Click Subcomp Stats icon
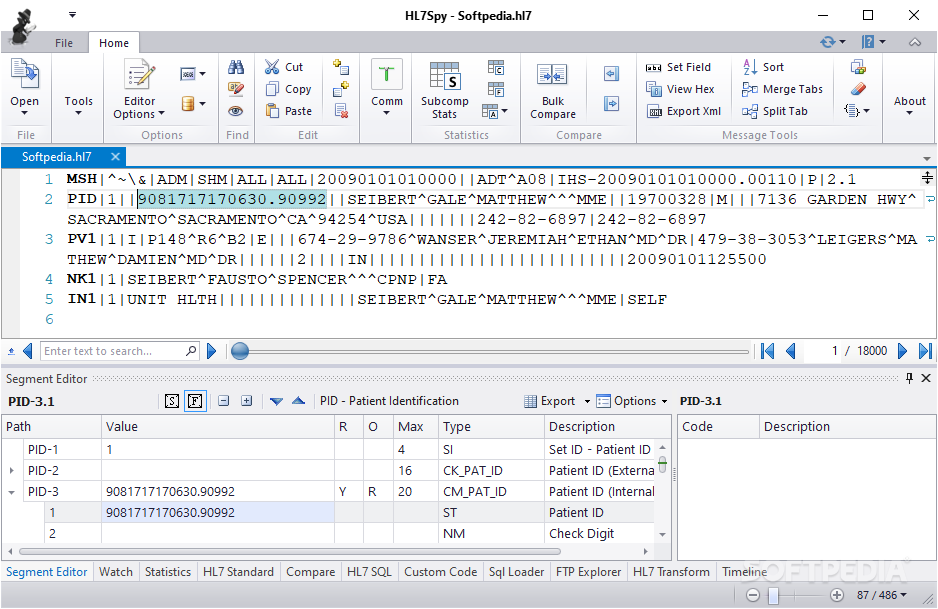The width and height of the screenshot is (938, 609). tap(444, 90)
